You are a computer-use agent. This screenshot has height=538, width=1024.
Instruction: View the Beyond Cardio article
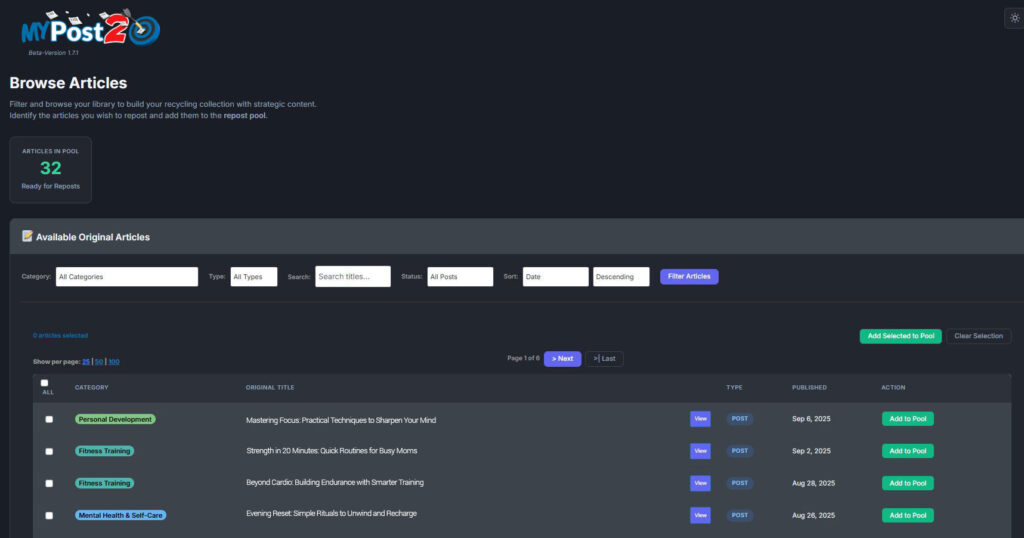(700, 483)
